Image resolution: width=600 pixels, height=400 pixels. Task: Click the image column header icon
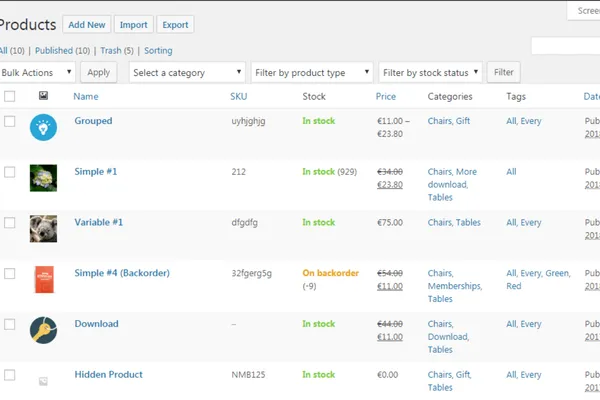pyautogui.click(x=43, y=96)
